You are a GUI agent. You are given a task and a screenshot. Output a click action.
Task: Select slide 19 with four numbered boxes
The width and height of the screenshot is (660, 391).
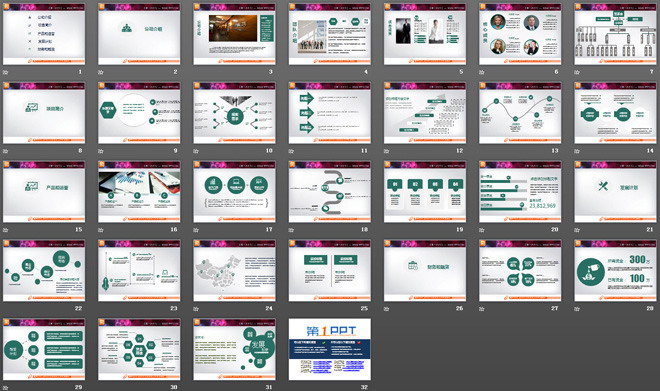pyautogui.click(x=425, y=192)
